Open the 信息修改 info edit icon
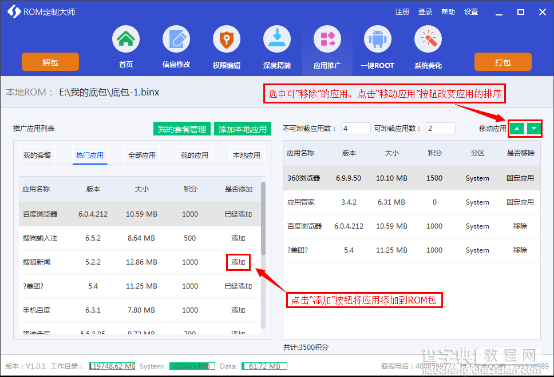 [x=176, y=39]
